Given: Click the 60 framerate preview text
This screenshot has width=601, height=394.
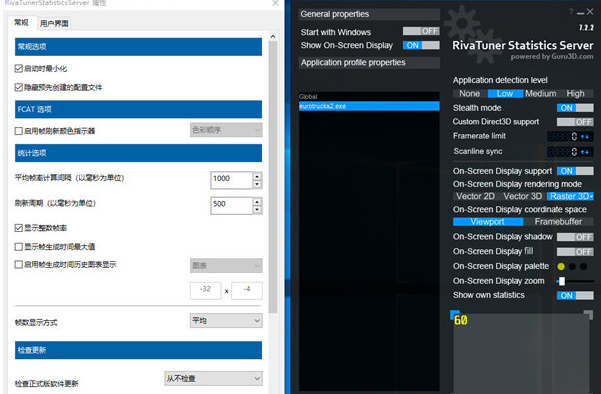Looking at the screenshot, I should [x=461, y=320].
